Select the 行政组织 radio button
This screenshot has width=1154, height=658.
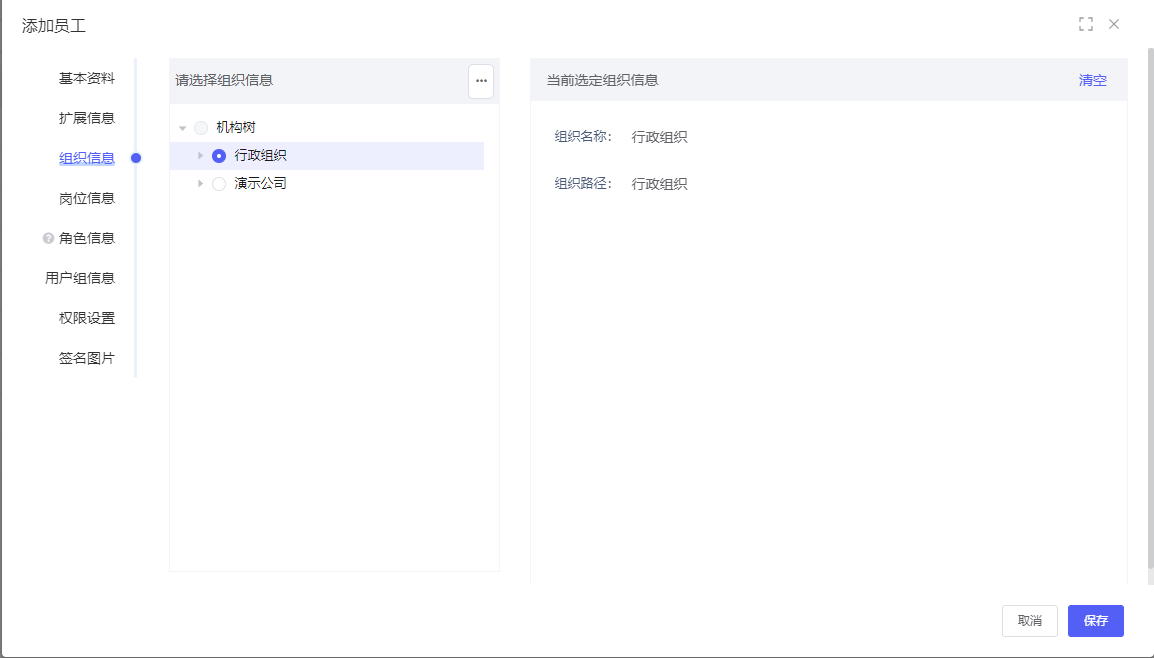point(219,156)
